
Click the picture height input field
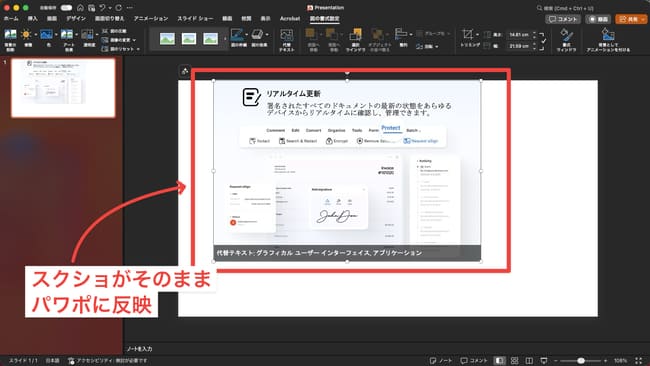pyautogui.click(x=519, y=35)
